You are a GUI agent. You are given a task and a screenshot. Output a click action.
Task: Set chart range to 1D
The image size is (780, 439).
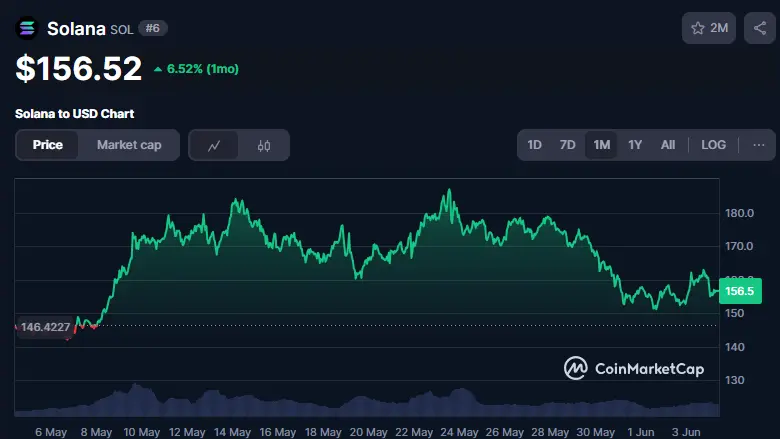click(534, 145)
